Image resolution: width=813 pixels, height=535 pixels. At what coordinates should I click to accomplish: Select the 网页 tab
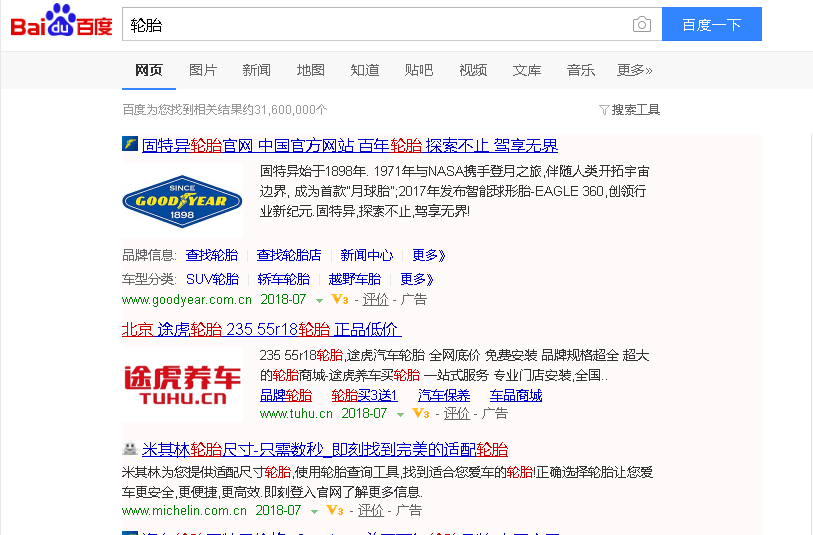pos(149,70)
